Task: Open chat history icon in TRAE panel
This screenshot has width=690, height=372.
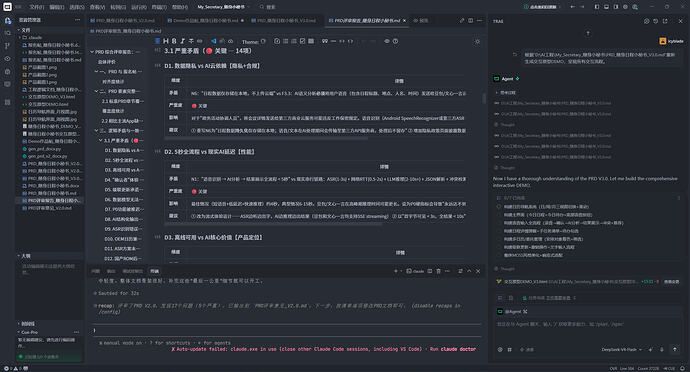Action: (x=656, y=21)
